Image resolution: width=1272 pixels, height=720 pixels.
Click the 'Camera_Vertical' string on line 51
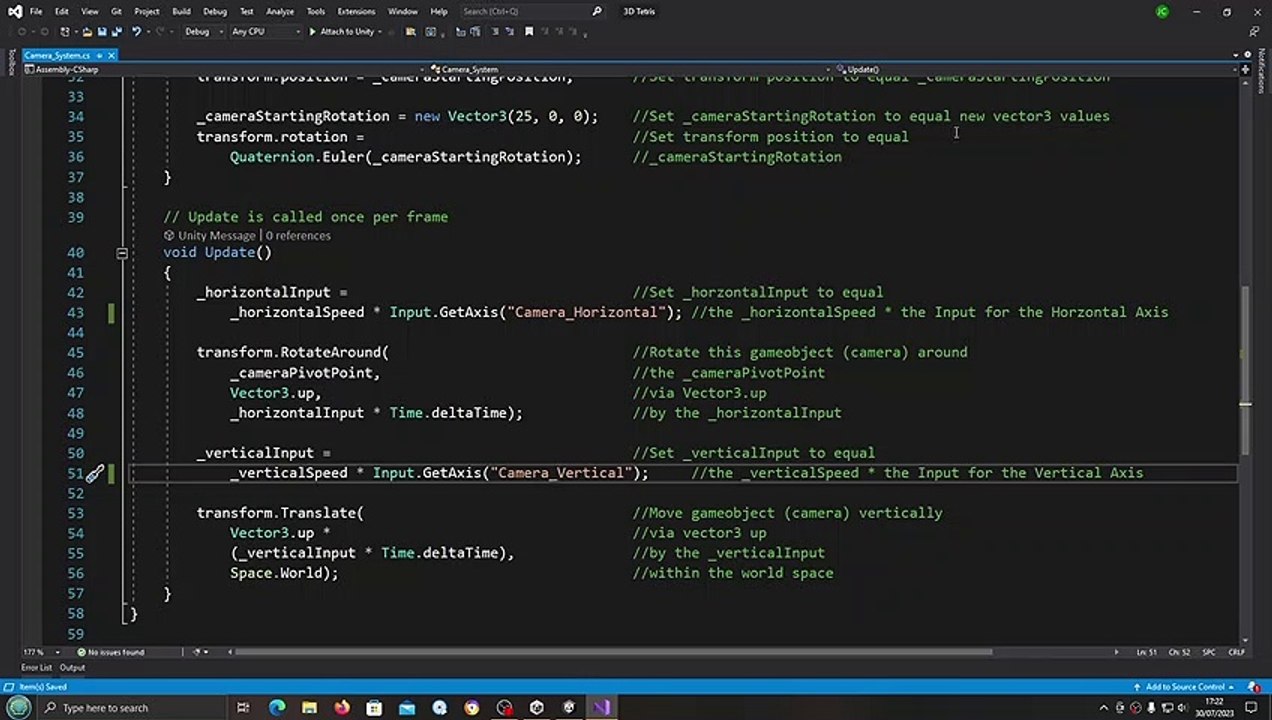(x=560, y=473)
